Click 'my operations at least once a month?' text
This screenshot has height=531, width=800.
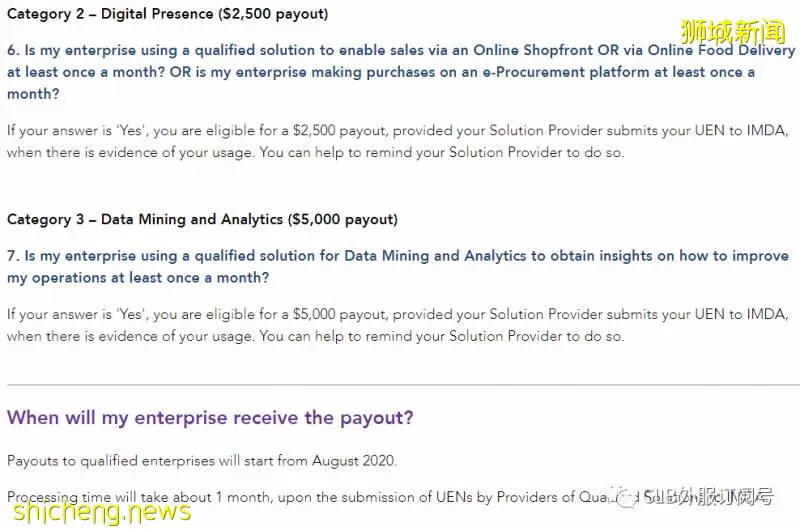(x=138, y=278)
